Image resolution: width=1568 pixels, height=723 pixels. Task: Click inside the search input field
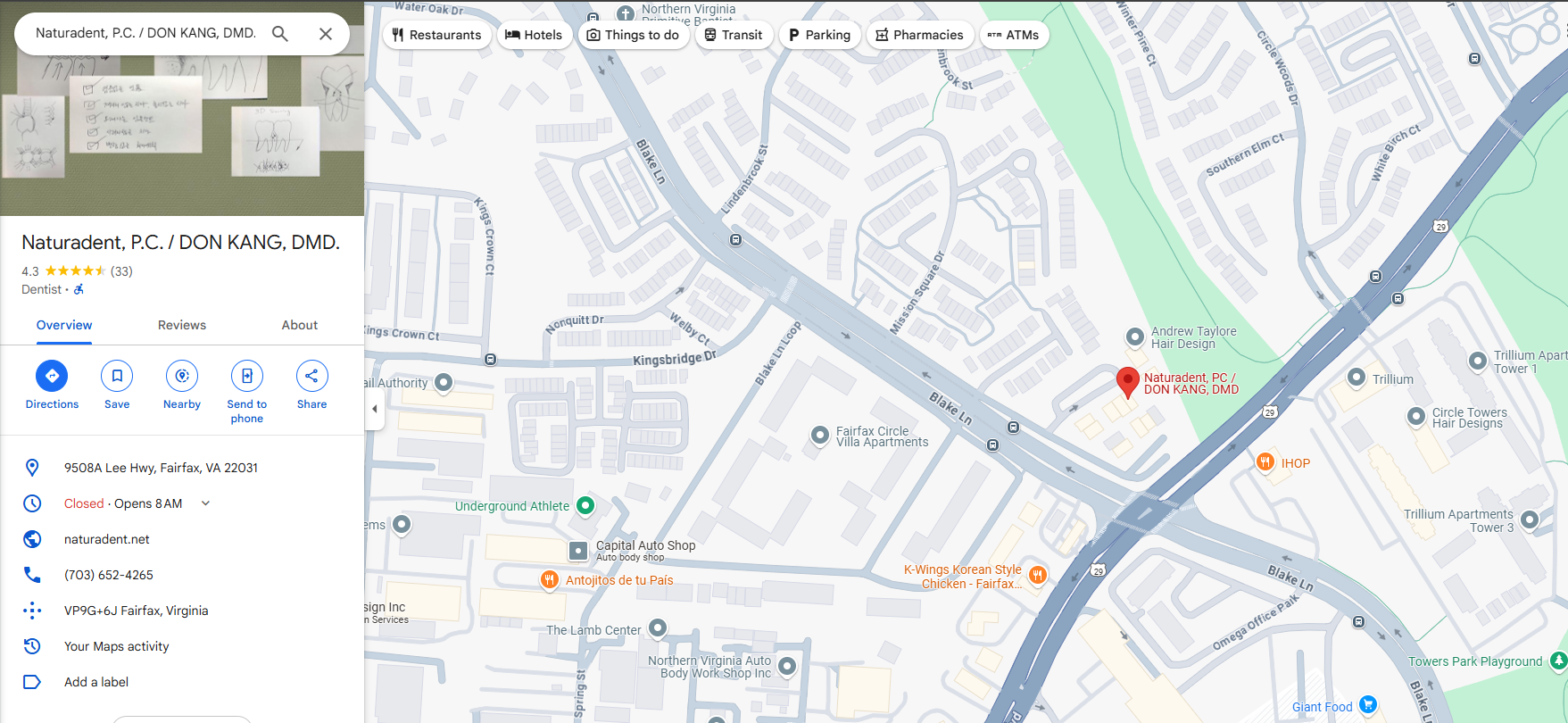tap(145, 33)
